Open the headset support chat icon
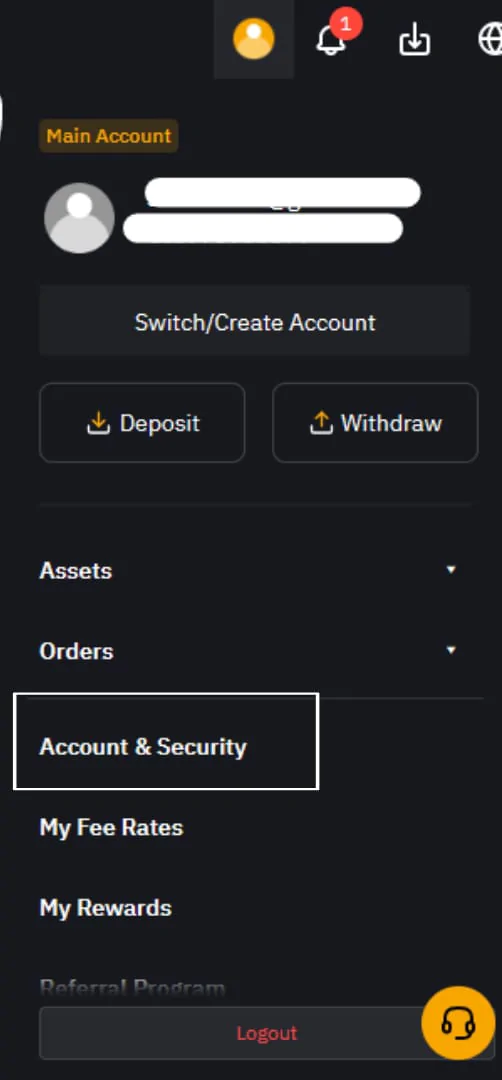This screenshot has height=1080, width=502. (x=458, y=1022)
